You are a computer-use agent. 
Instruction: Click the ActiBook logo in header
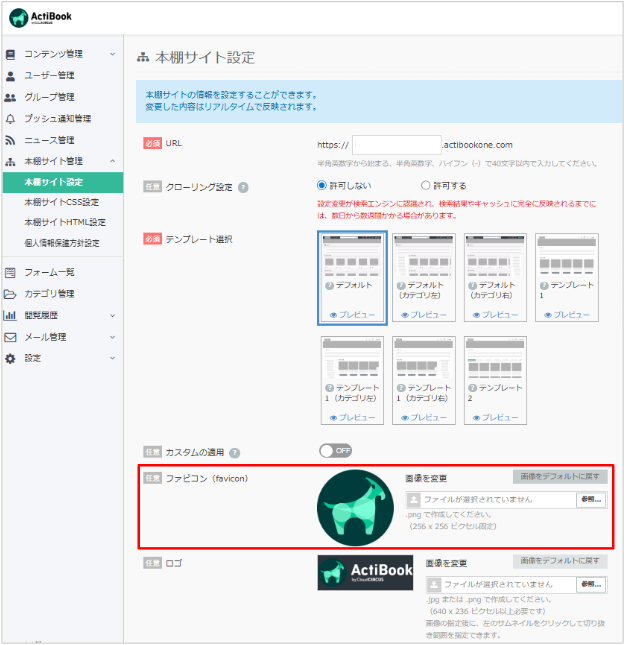click(43, 18)
